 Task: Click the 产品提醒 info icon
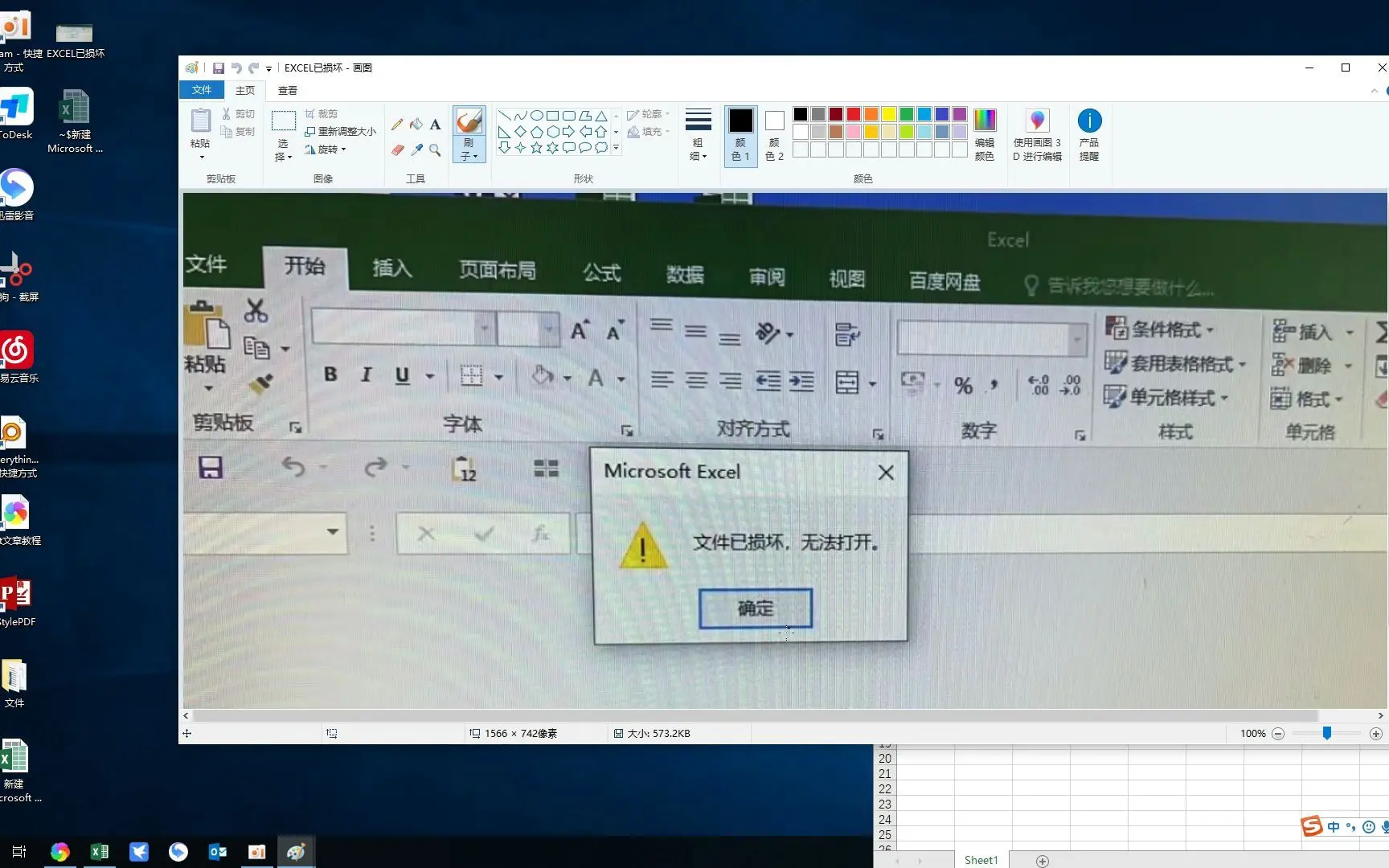pyautogui.click(x=1089, y=121)
